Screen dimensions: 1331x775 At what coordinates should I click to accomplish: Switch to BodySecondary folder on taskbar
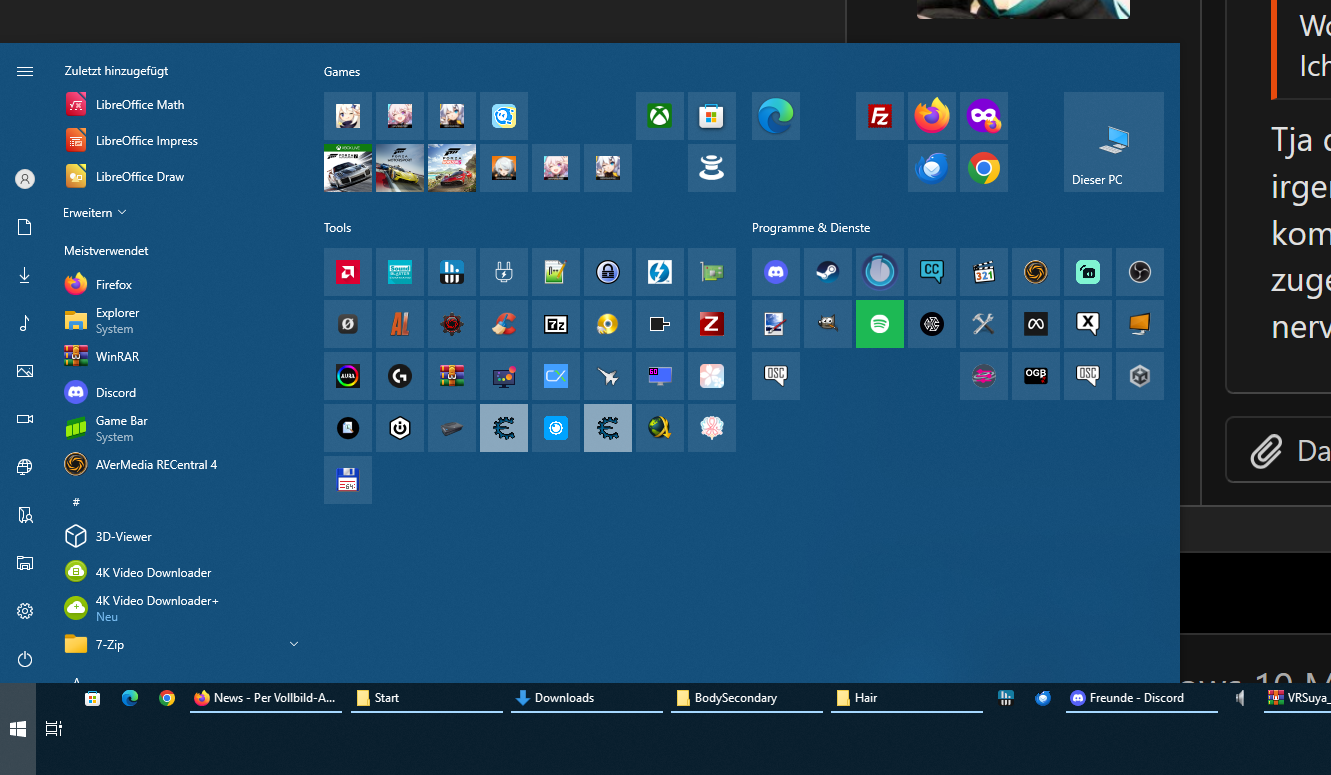(x=746, y=698)
